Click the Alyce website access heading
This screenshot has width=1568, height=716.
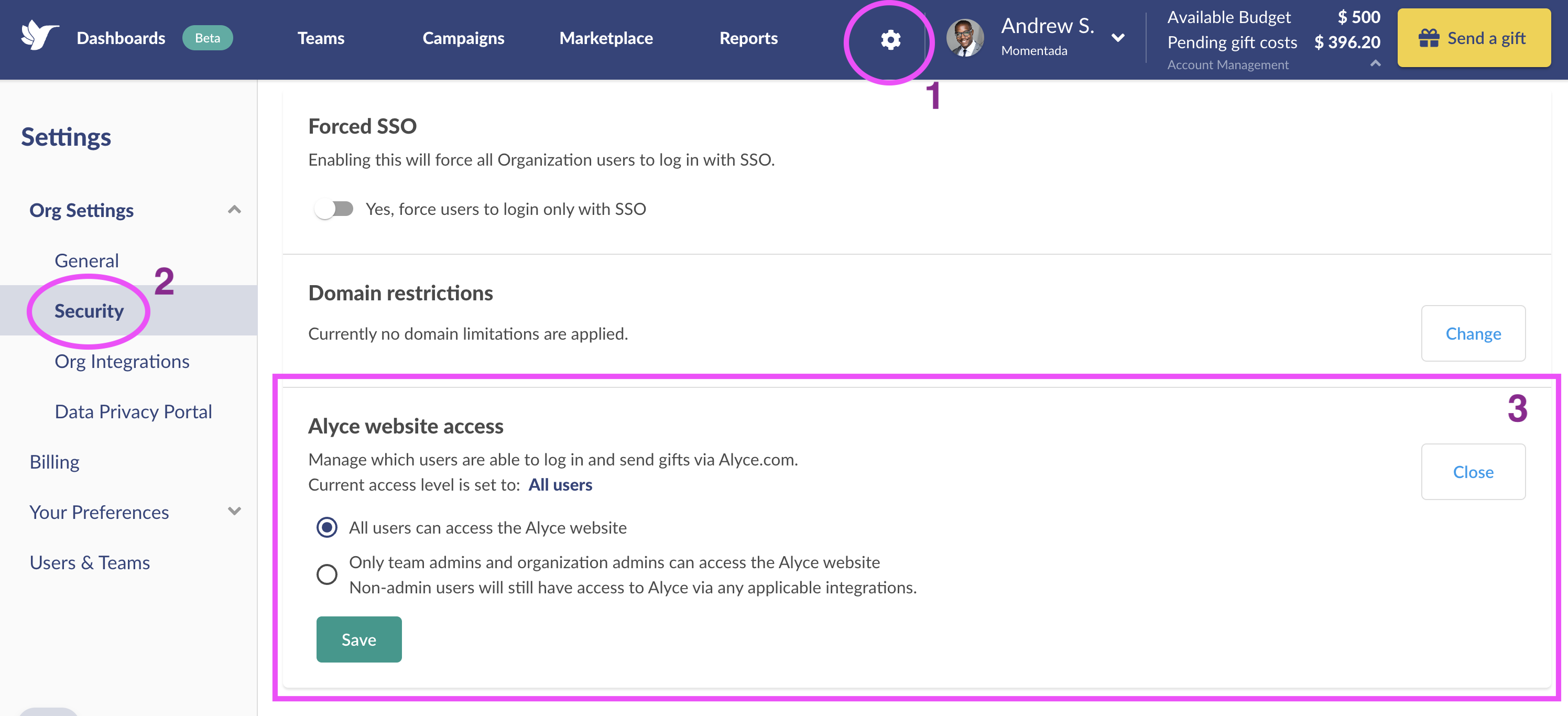406,426
